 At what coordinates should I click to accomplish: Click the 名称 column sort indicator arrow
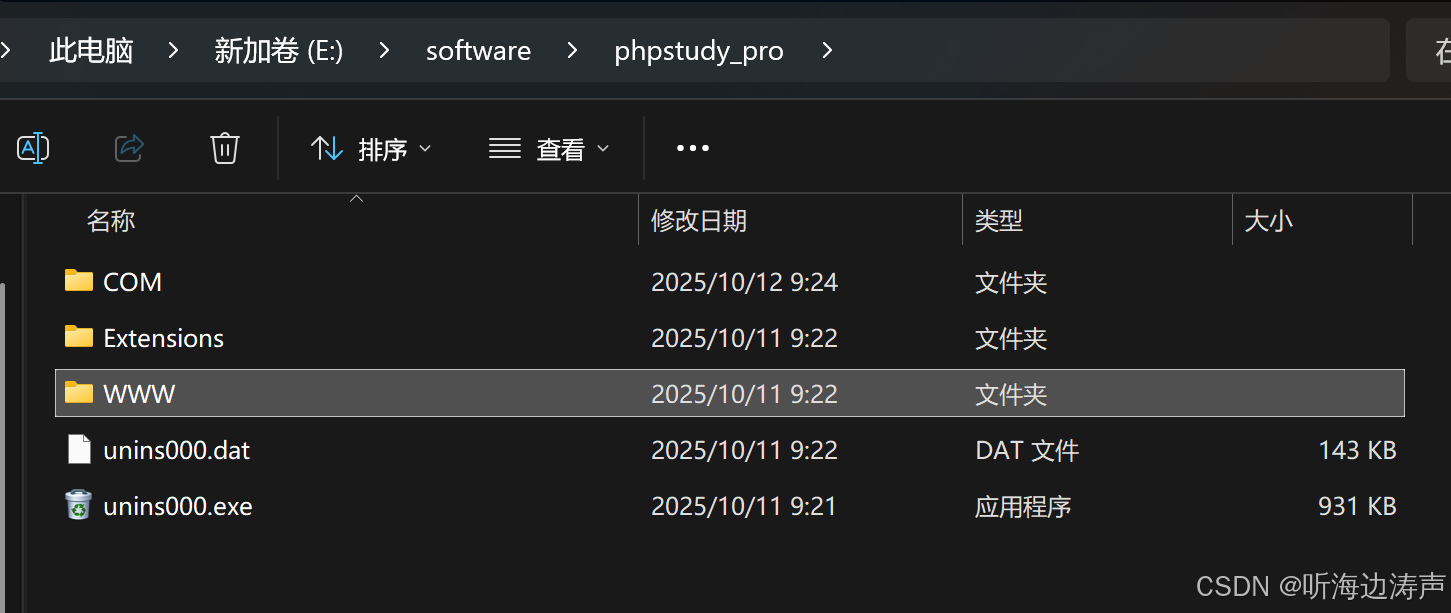(x=356, y=198)
